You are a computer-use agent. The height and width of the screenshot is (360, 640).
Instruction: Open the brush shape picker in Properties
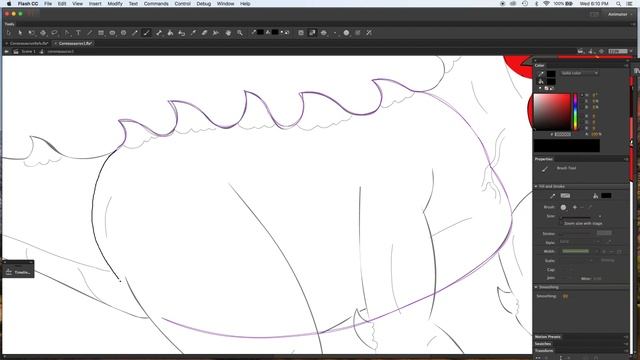[563, 207]
